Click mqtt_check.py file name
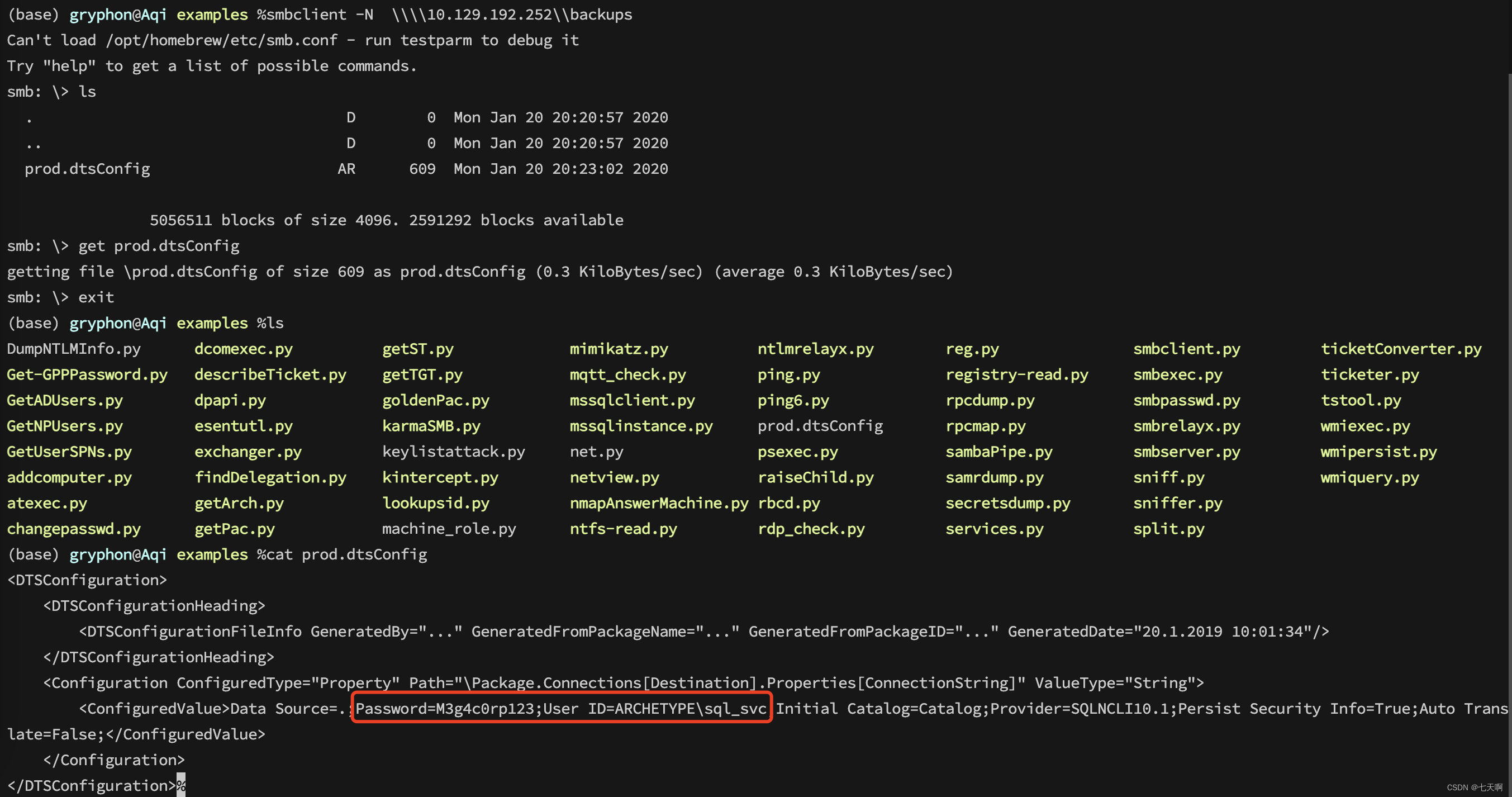This screenshot has width=1512, height=797. click(x=627, y=374)
